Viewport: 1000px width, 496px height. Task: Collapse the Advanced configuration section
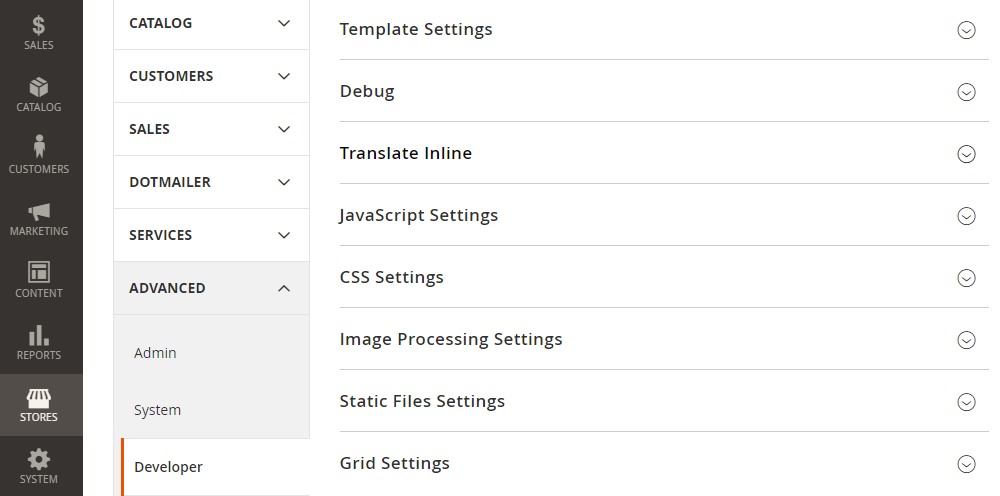tap(211, 288)
